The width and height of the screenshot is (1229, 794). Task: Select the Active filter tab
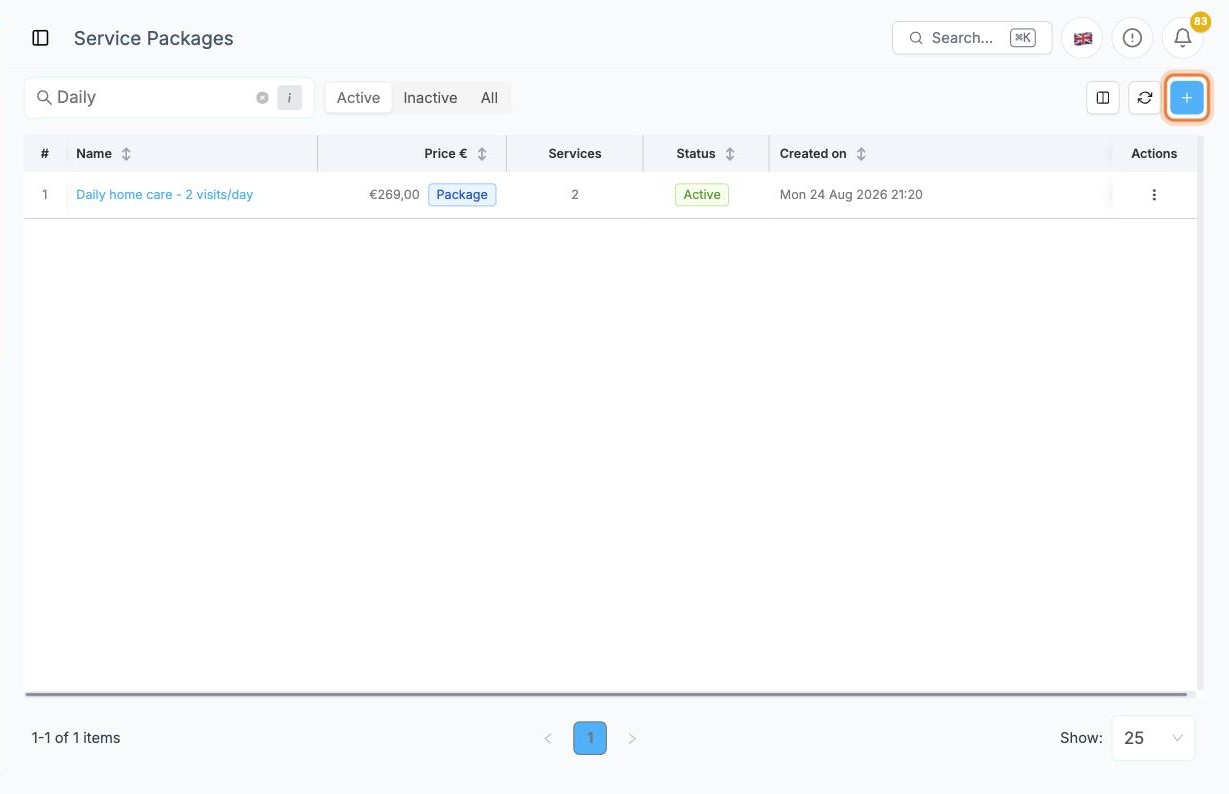point(358,98)
